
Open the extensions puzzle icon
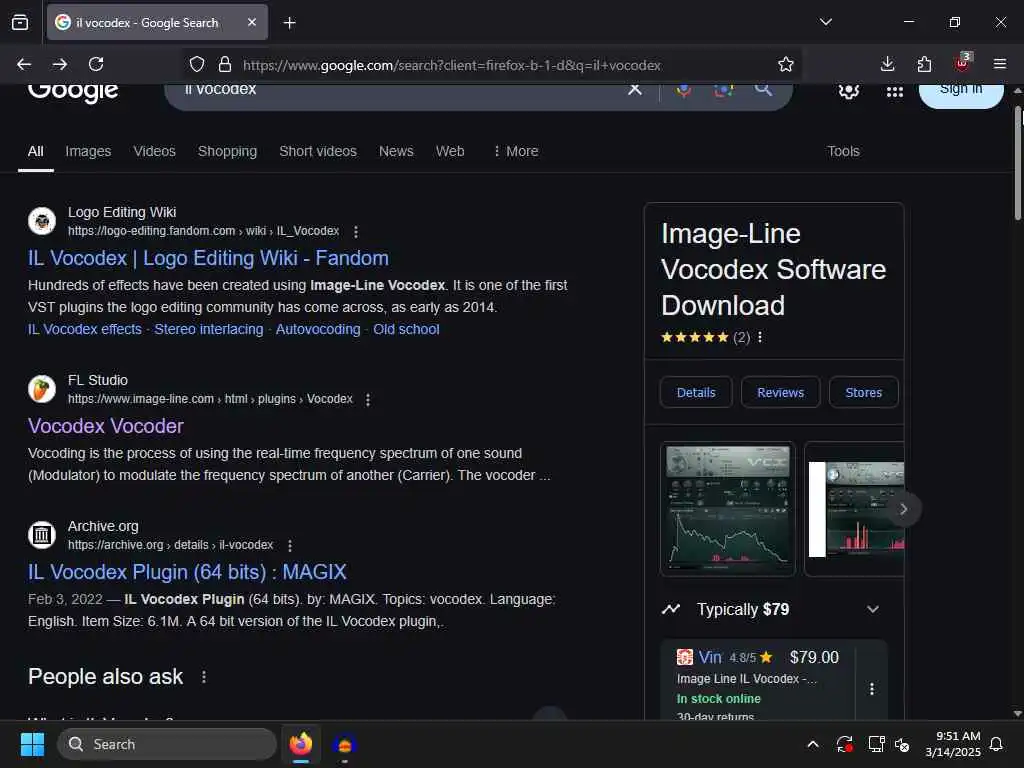click(x=924, y=64)
